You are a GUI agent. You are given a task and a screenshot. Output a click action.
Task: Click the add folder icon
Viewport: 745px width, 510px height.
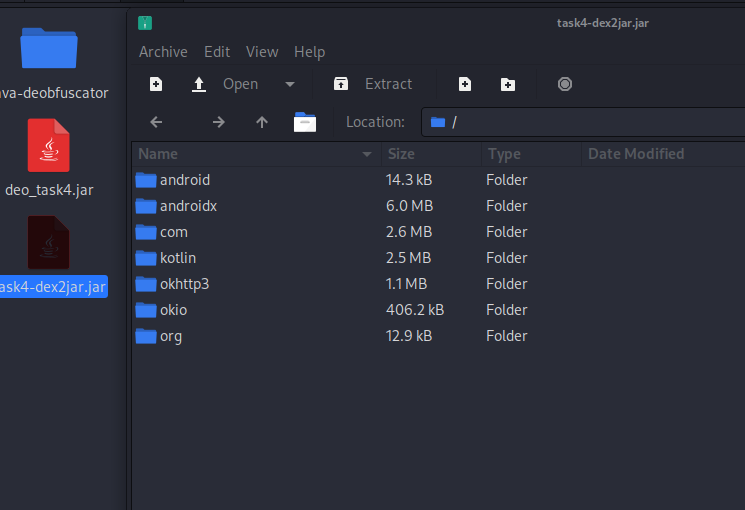tap(508, 85)
